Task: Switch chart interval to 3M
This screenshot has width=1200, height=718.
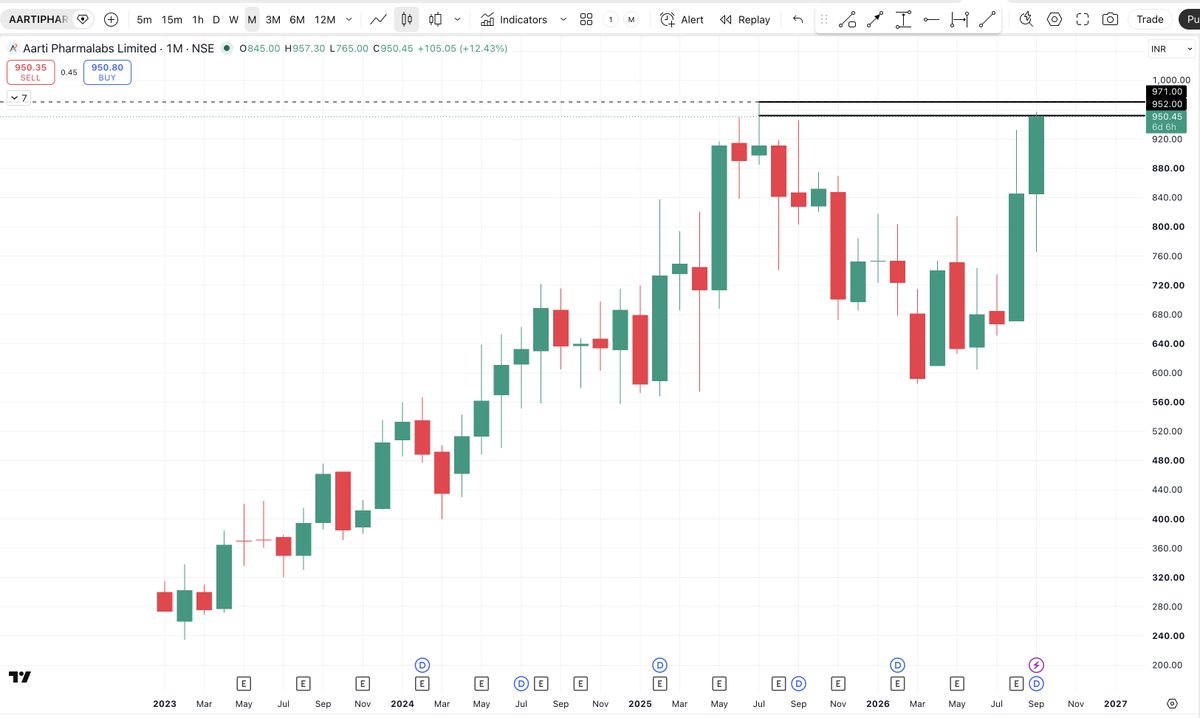Action: [273, 19]
